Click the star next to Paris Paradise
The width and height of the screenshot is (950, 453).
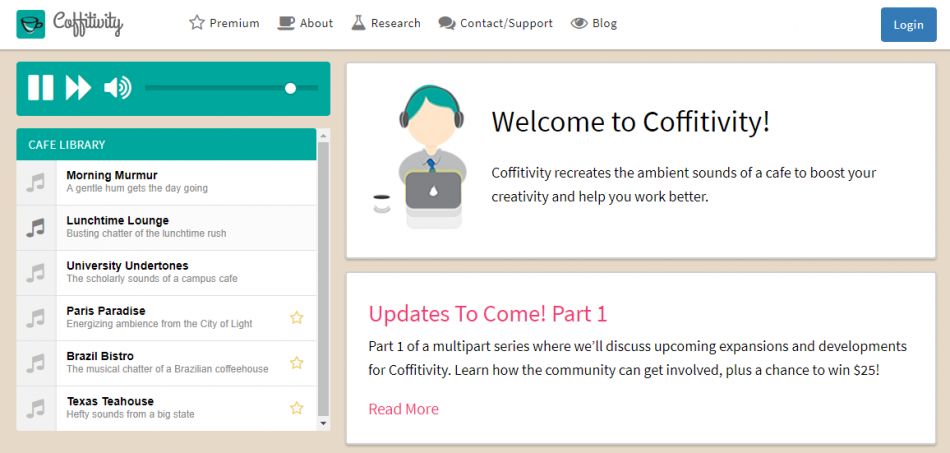click(x=296, y=318)
